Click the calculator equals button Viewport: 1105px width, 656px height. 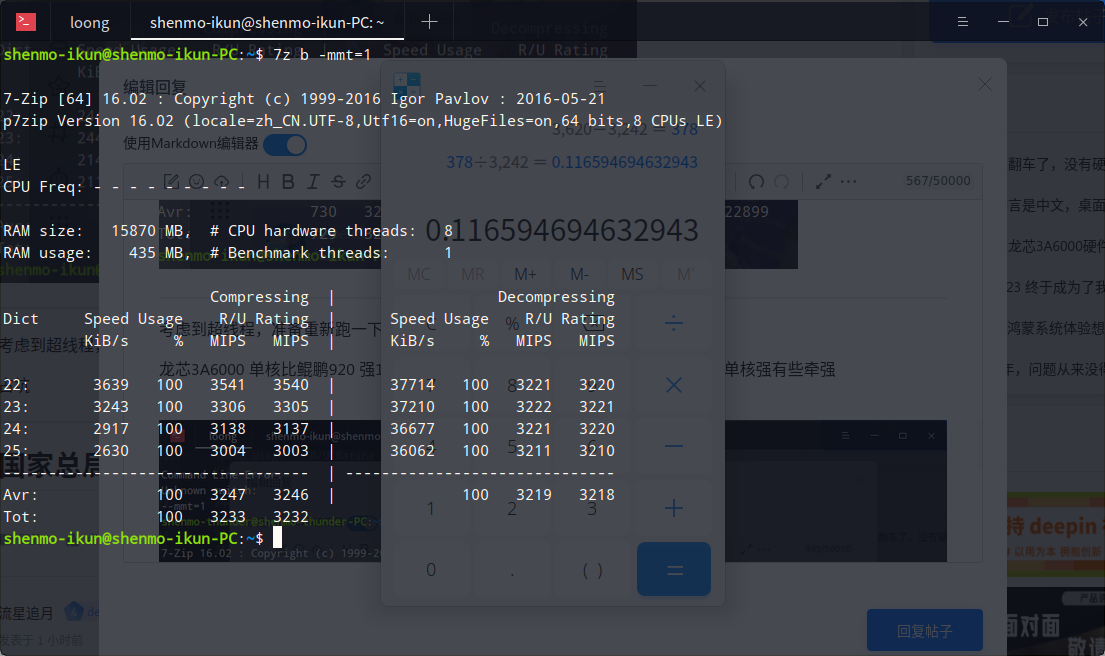click(x=674, y=569)
